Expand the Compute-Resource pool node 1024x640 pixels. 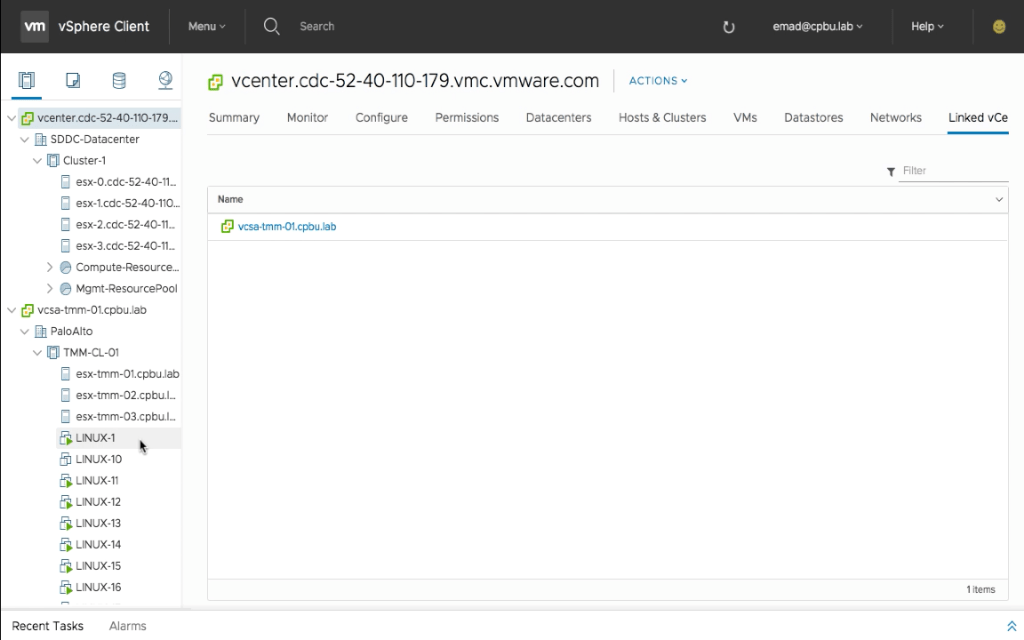point(50,267)
